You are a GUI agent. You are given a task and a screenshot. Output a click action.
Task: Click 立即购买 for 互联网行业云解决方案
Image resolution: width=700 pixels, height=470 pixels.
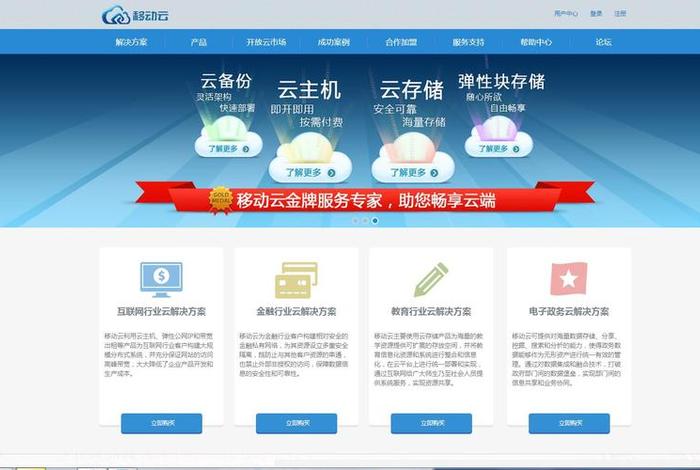pyautogui.click(x=162, y=423)
